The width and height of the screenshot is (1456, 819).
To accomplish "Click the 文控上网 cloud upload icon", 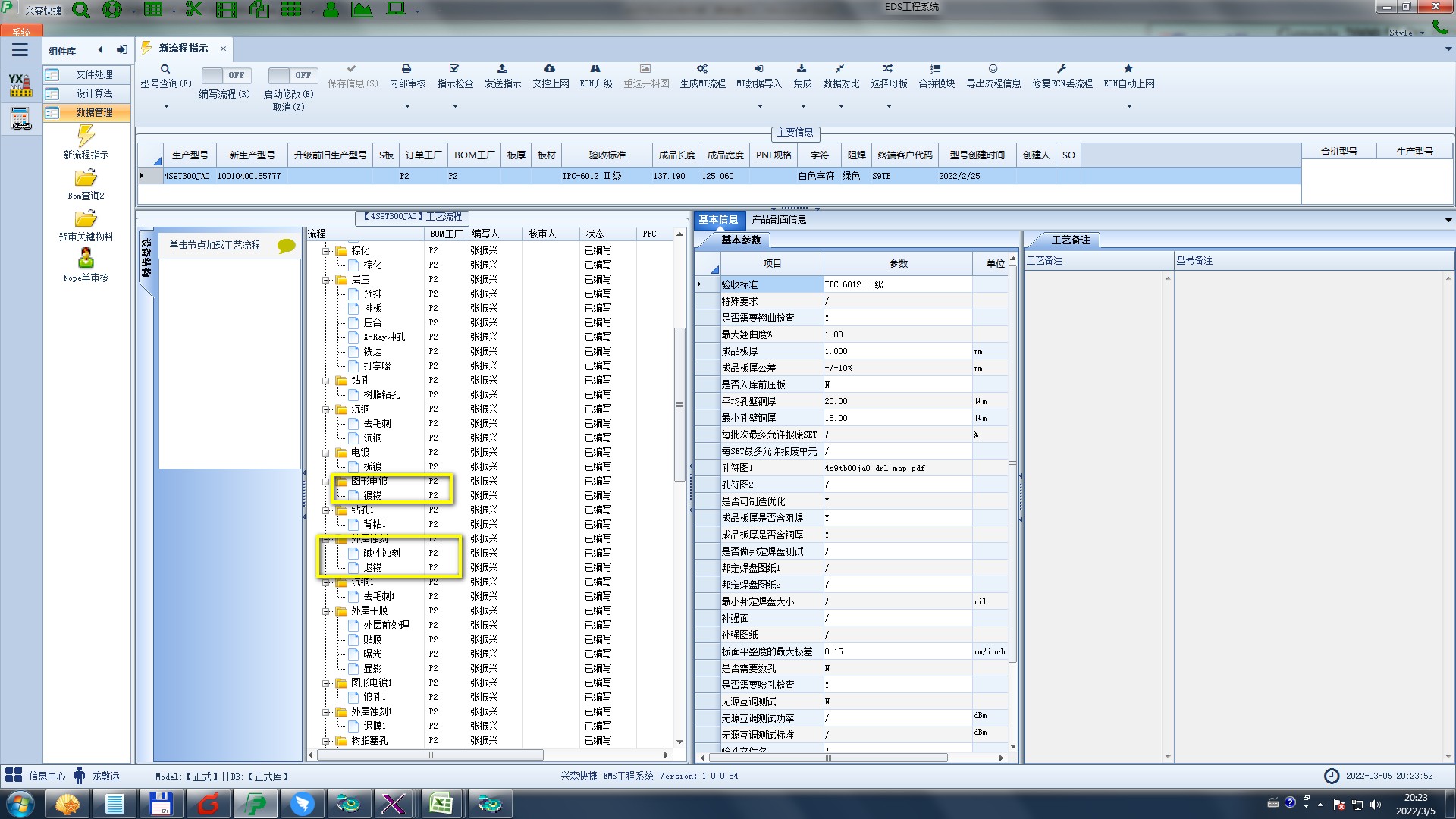I will point(550,69).
